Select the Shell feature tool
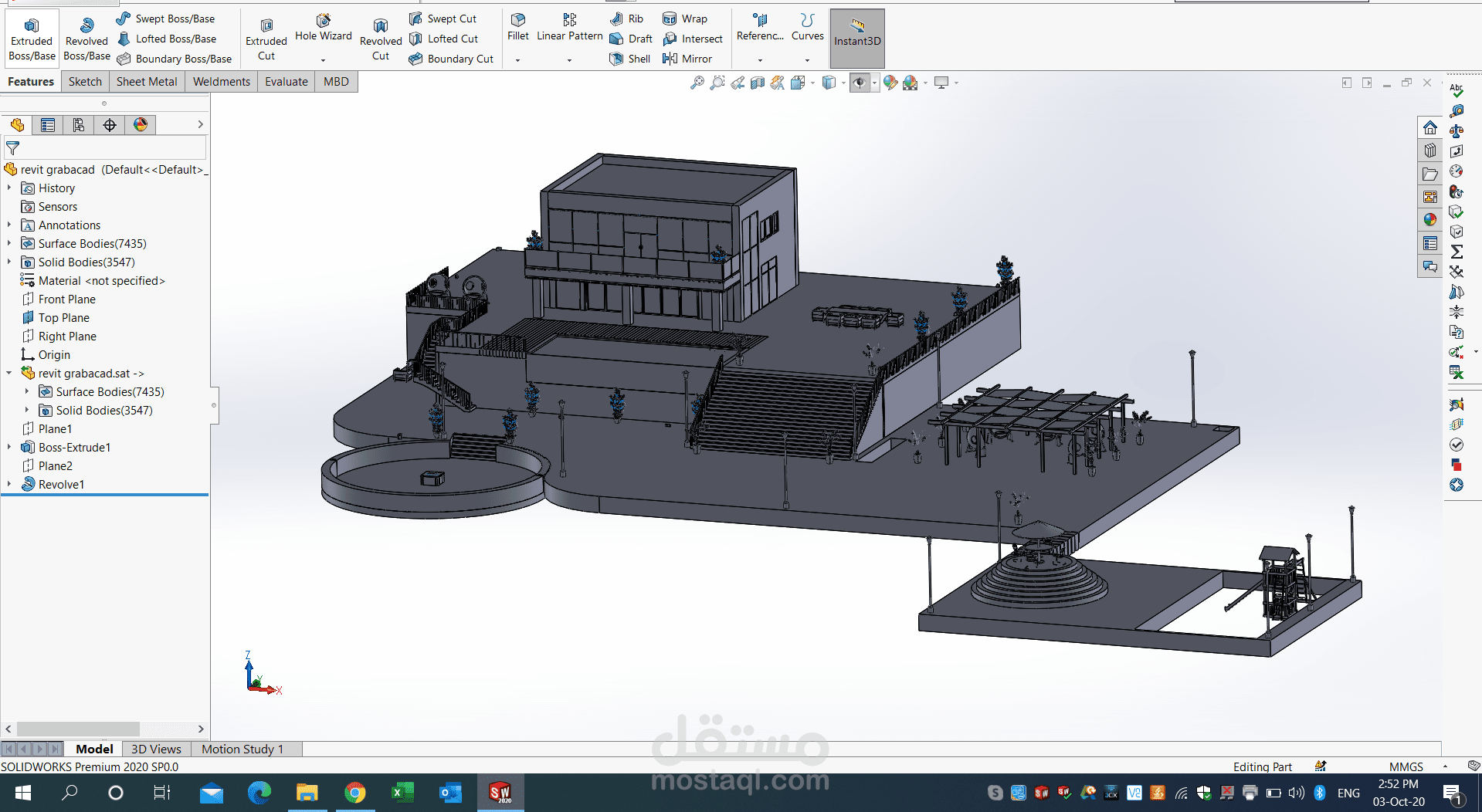The width and height of the screenshot is (1482, 812). pyautogui.click(x=630, y=59)
